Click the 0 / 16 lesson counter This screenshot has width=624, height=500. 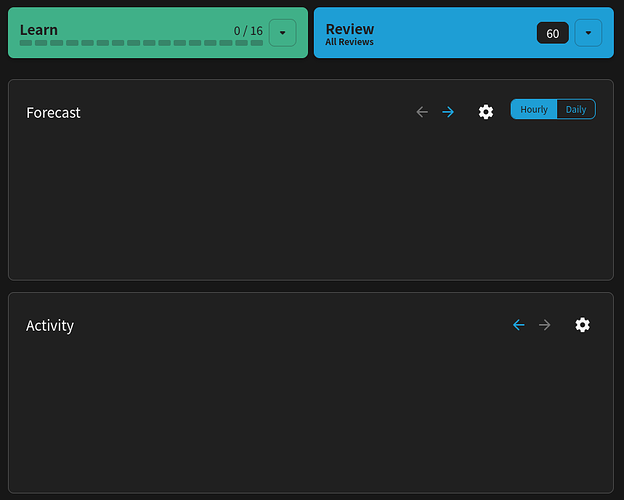click(248, 31)
